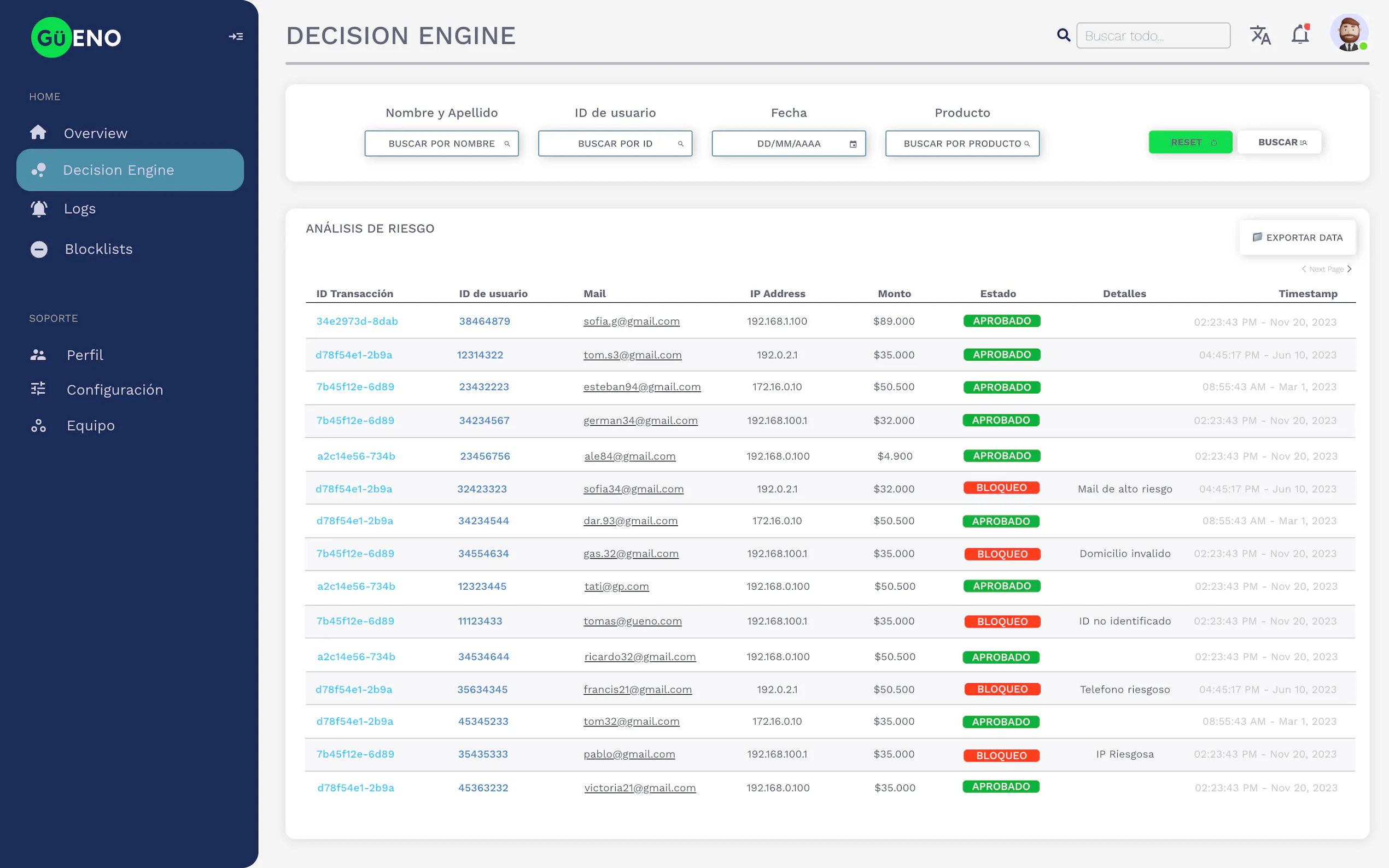The image size is (1389, 868).
Task: Click the language translate icon
Action: click(1260, 36)
